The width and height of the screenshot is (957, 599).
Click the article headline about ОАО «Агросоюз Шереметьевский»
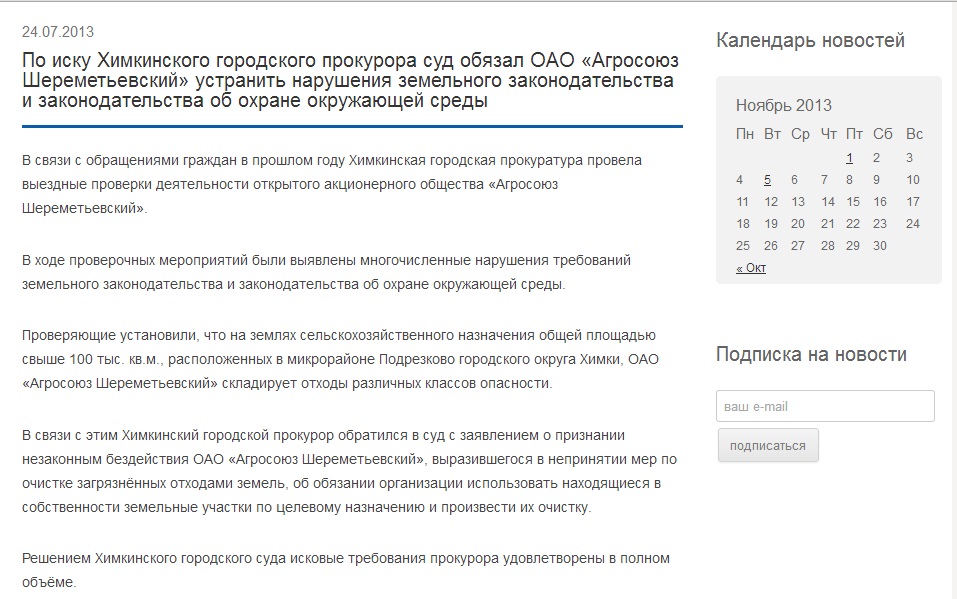click(348, 81)
